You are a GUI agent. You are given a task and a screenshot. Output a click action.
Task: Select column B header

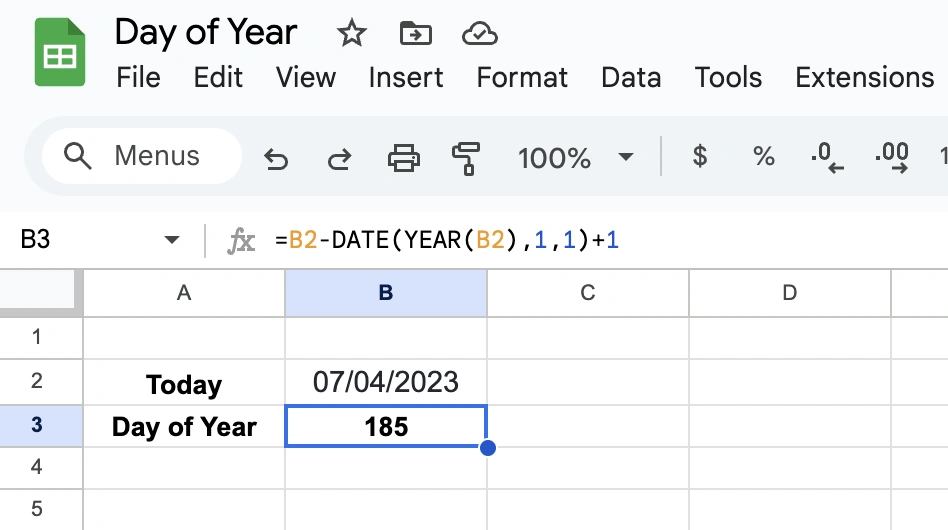tap(386, 292)
